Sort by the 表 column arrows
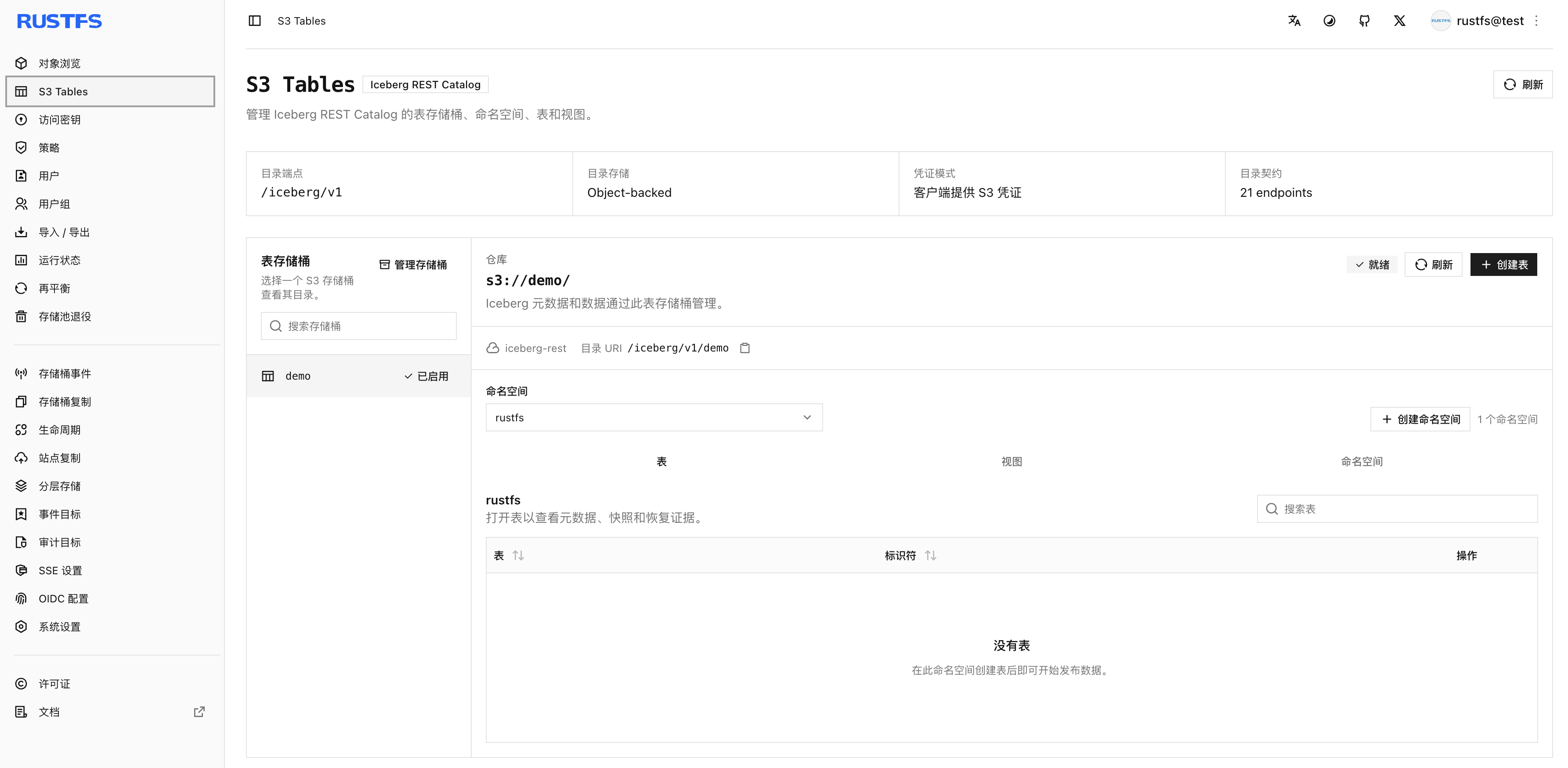 pos(518,555)
